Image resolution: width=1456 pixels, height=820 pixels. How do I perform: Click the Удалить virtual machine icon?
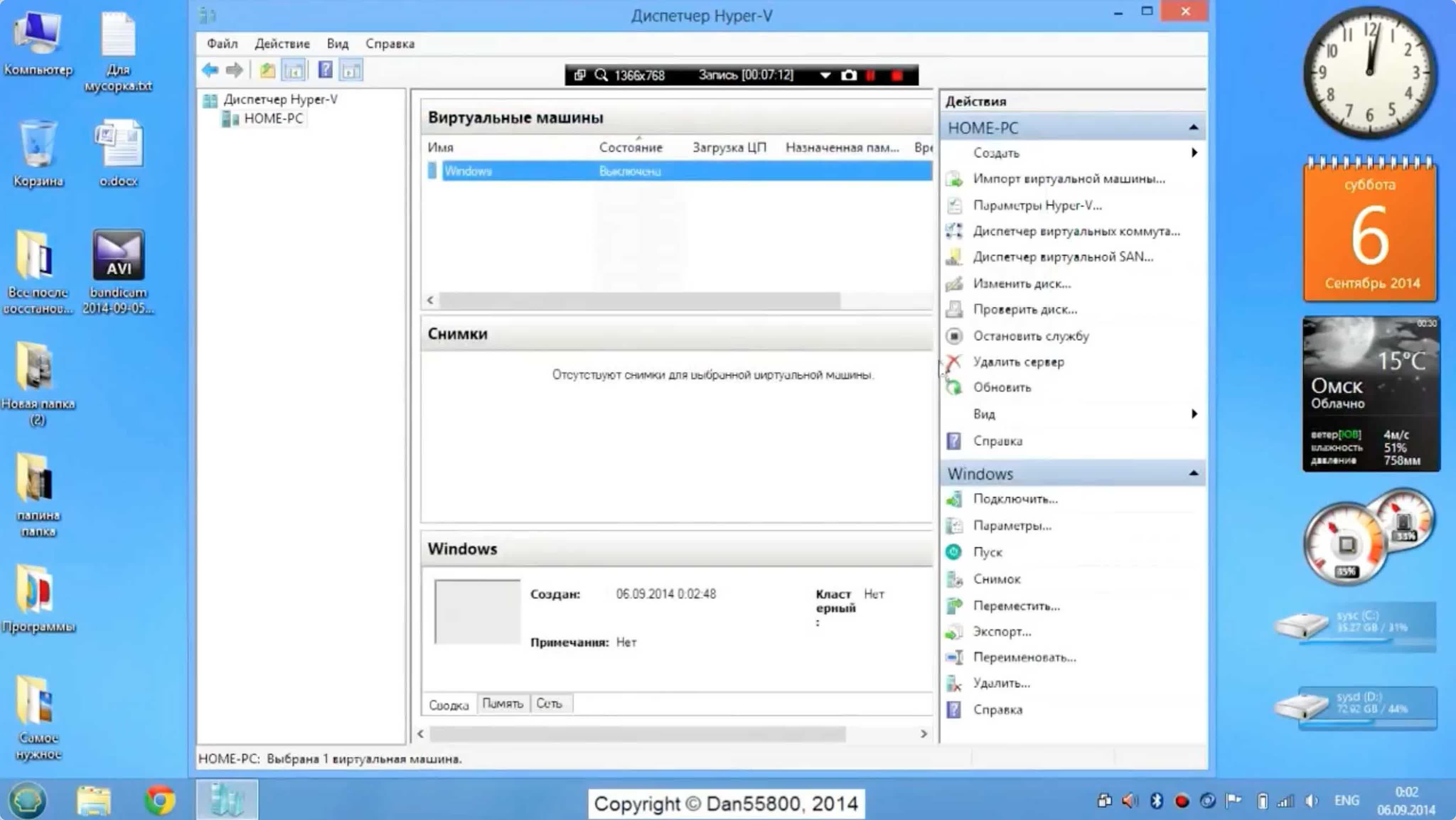coord(954,684)
